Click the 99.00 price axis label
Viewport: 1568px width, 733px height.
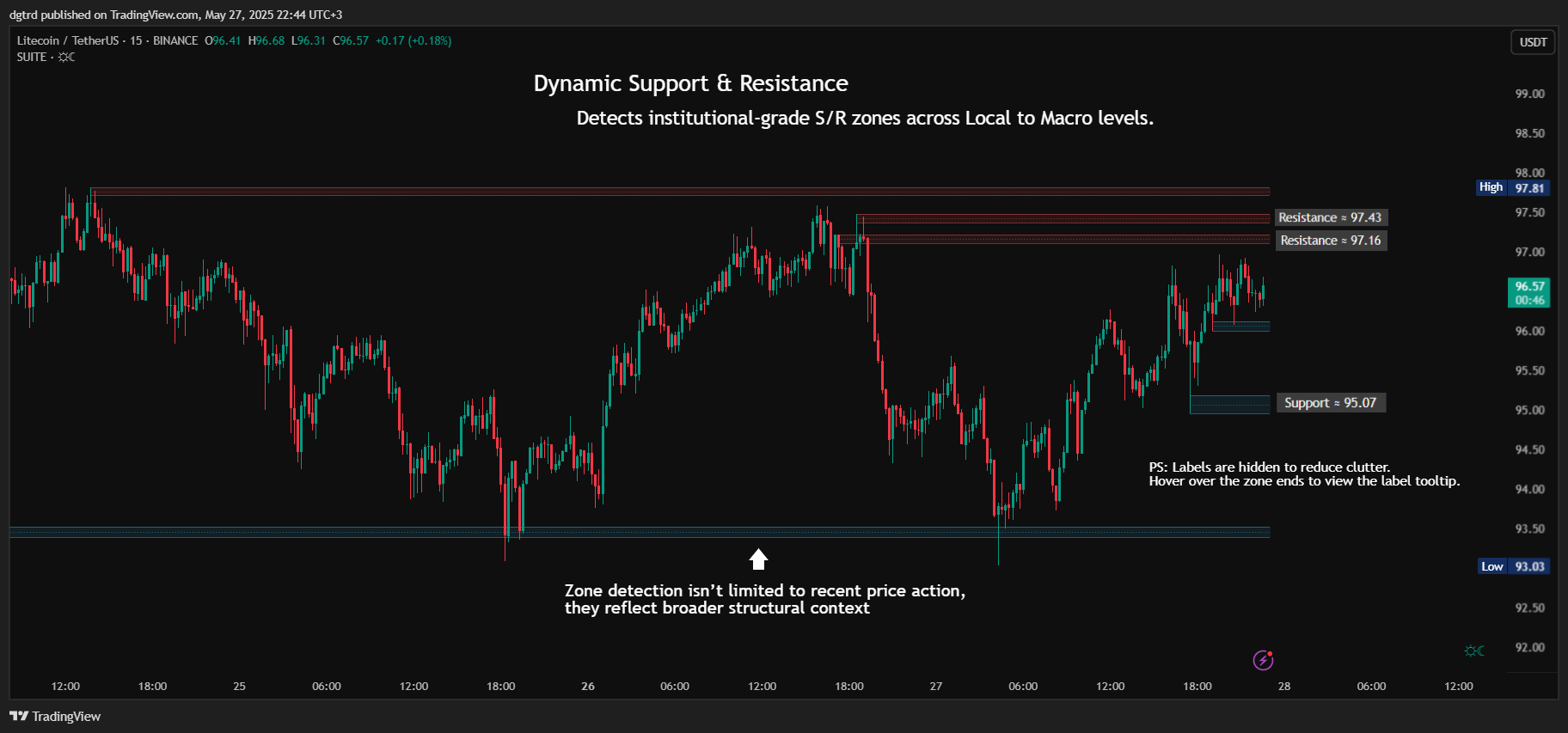(x=1529, y=94)
